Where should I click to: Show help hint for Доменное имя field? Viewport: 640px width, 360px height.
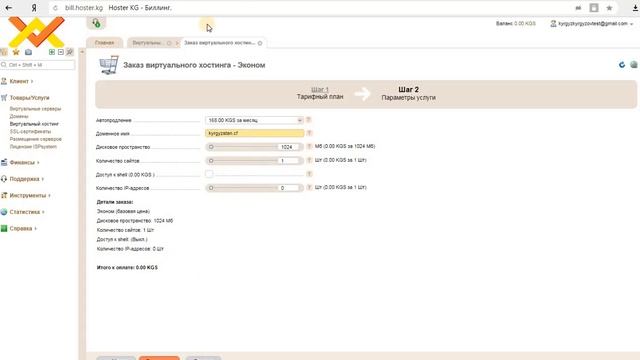pos(309,133)
